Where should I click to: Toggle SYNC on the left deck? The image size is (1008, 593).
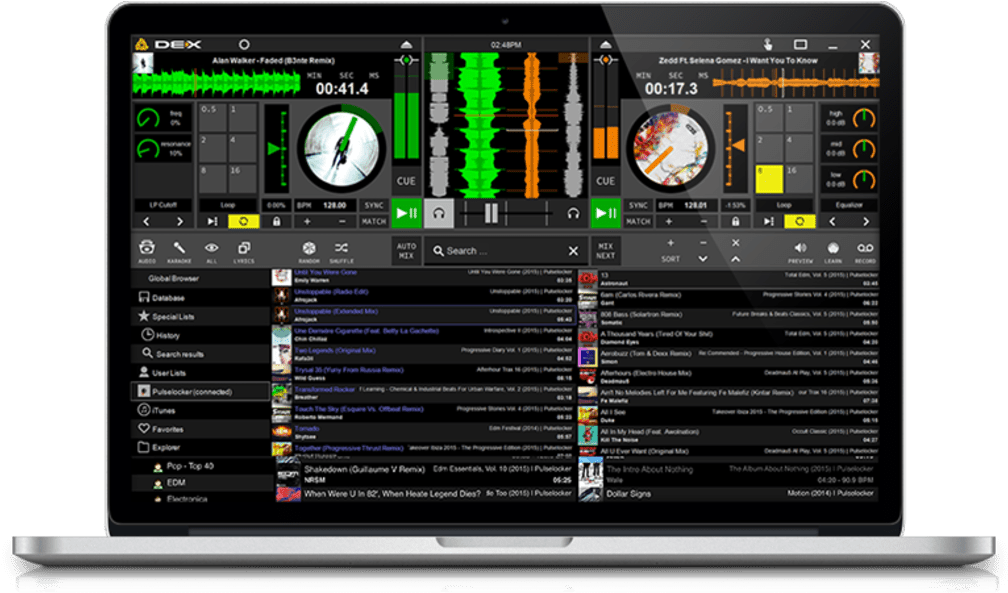(x=374, y=205)
